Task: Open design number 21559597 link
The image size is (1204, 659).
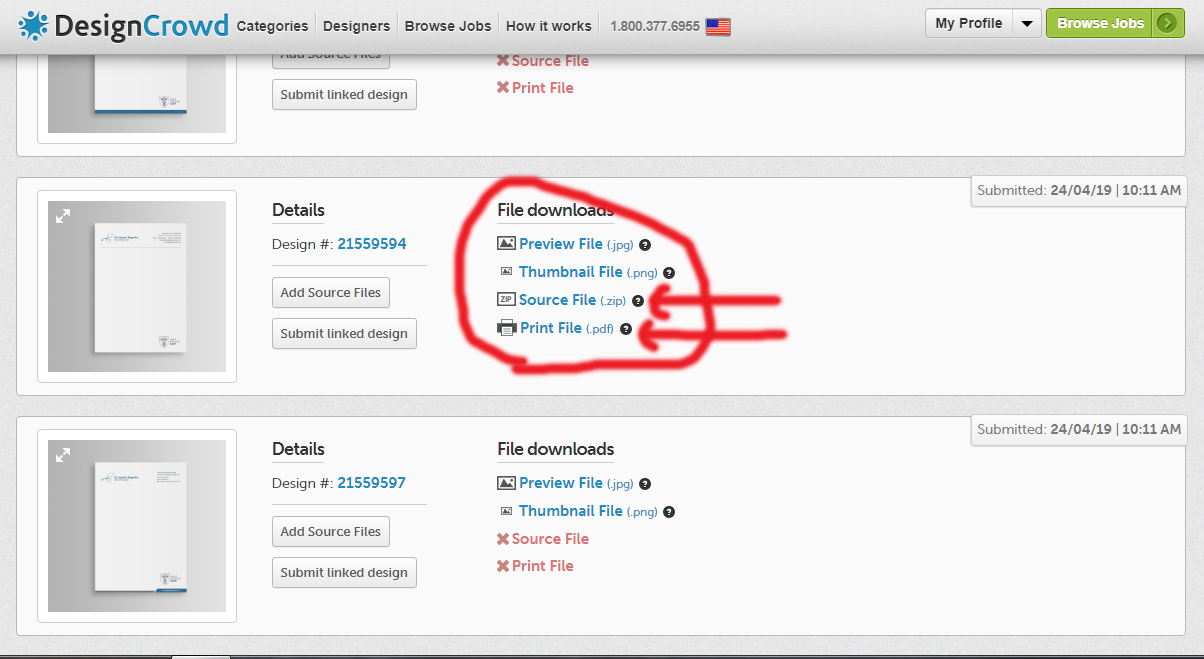Action: pyautogui.click(x=372, y=483)
